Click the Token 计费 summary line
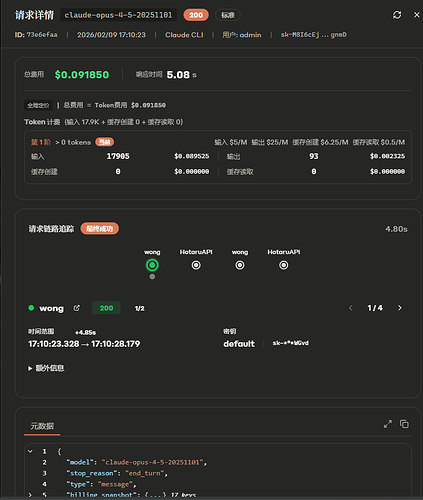This screenshot has height=500, width=423. [x=104, y=122]
